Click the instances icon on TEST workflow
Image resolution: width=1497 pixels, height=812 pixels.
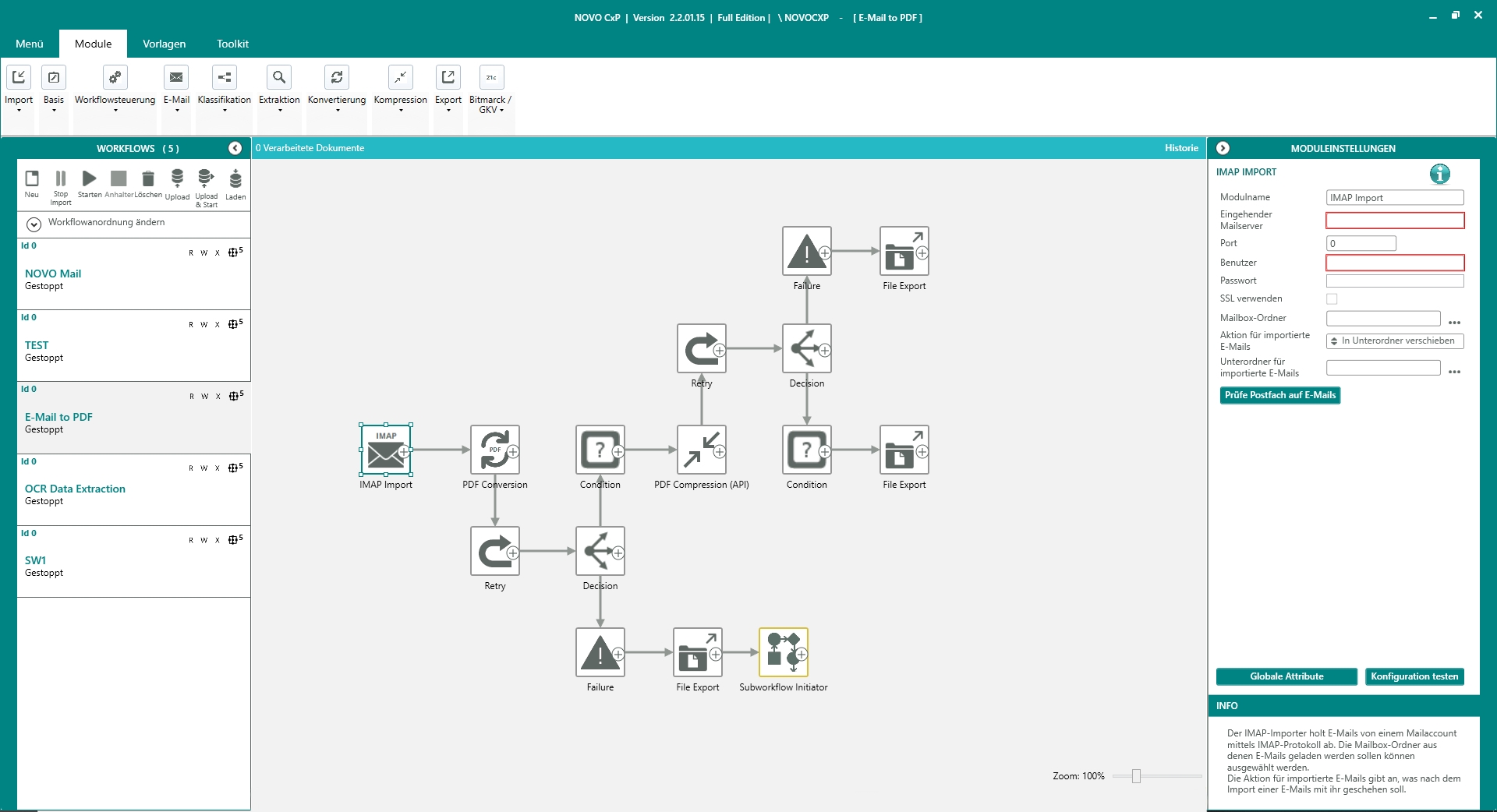(x=235, y=323)
